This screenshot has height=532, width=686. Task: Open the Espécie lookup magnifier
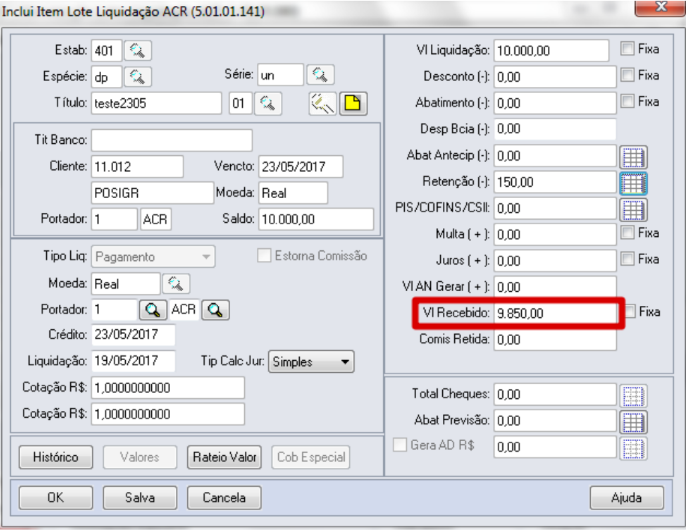tap(138, 77)
